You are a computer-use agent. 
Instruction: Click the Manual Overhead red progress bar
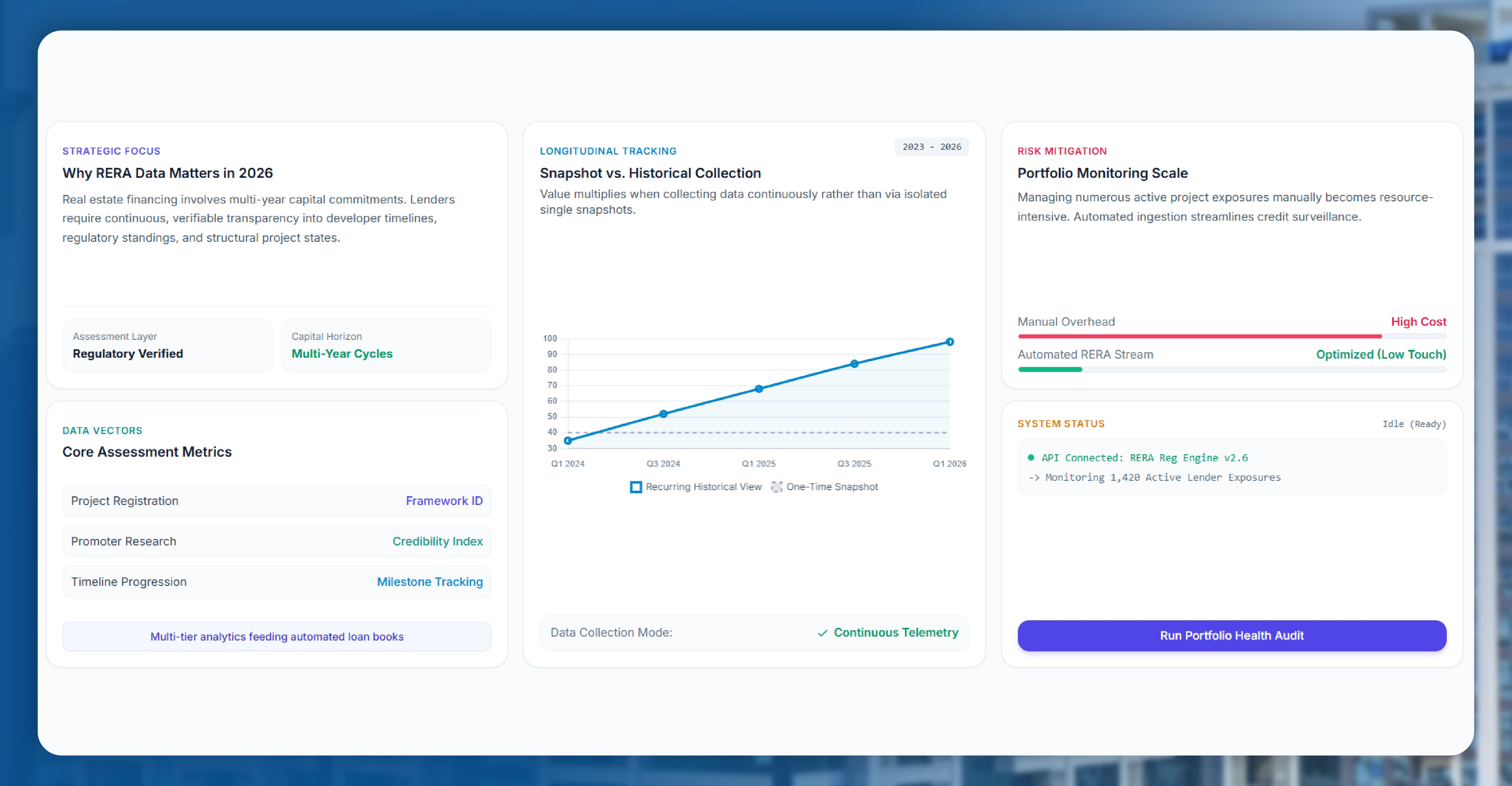tap(1200, 336)
